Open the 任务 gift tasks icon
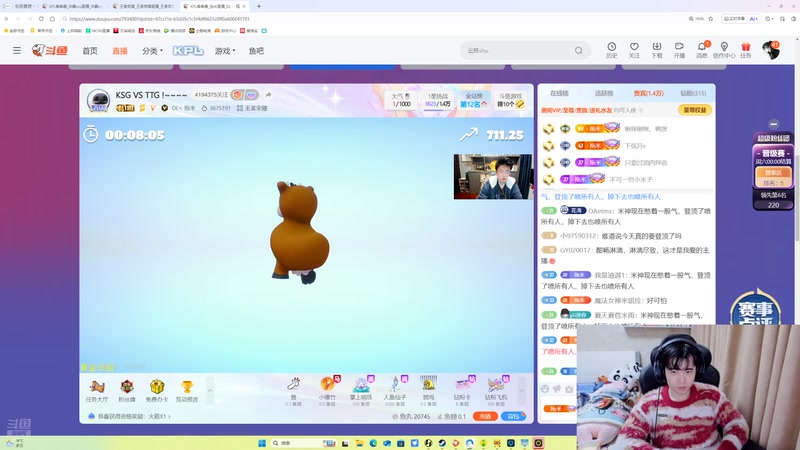Screen dimensions: 800x450 pyautogui.click(x=746, y=50)
